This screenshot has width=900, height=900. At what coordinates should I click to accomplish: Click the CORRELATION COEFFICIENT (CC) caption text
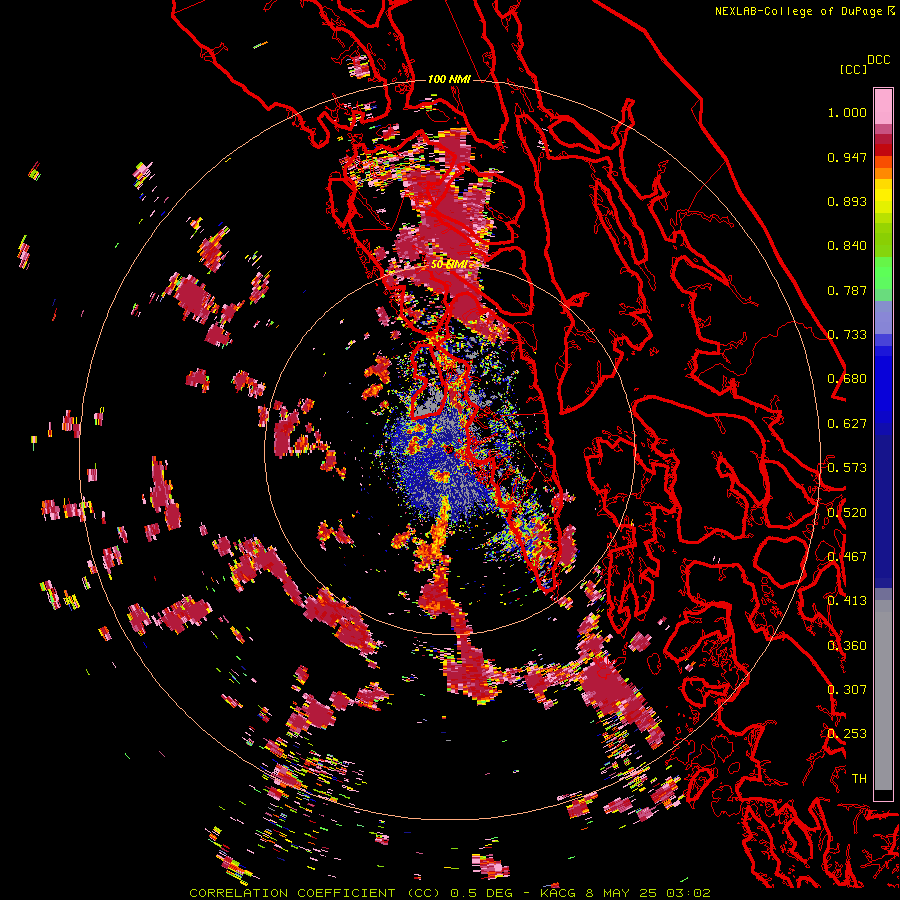point(315,893)
